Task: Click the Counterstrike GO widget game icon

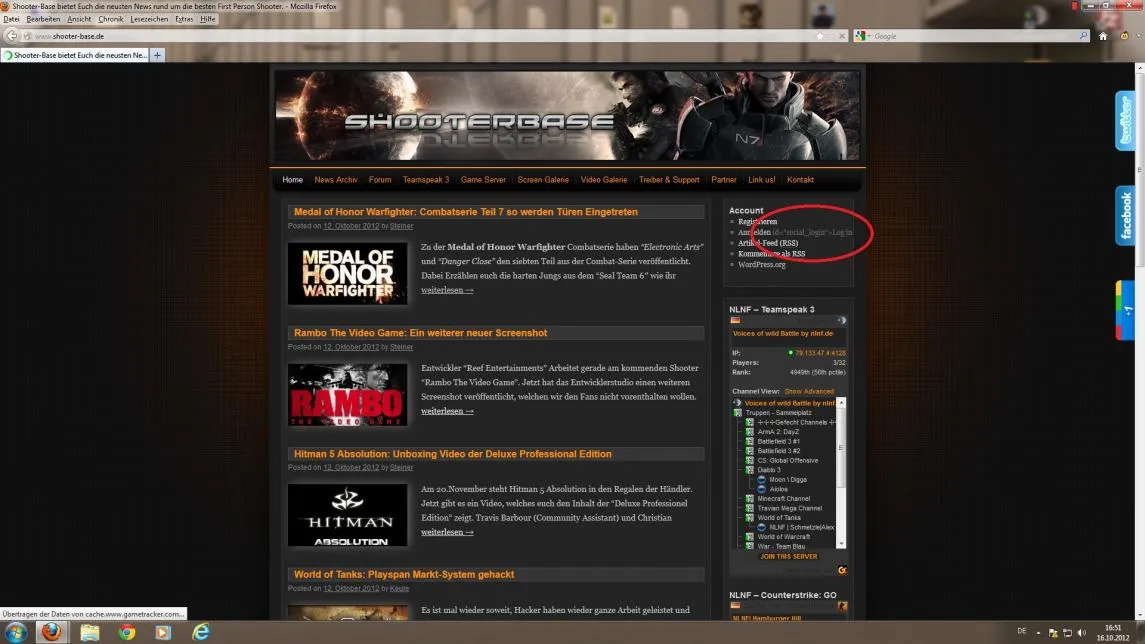Action: point(842,606)
